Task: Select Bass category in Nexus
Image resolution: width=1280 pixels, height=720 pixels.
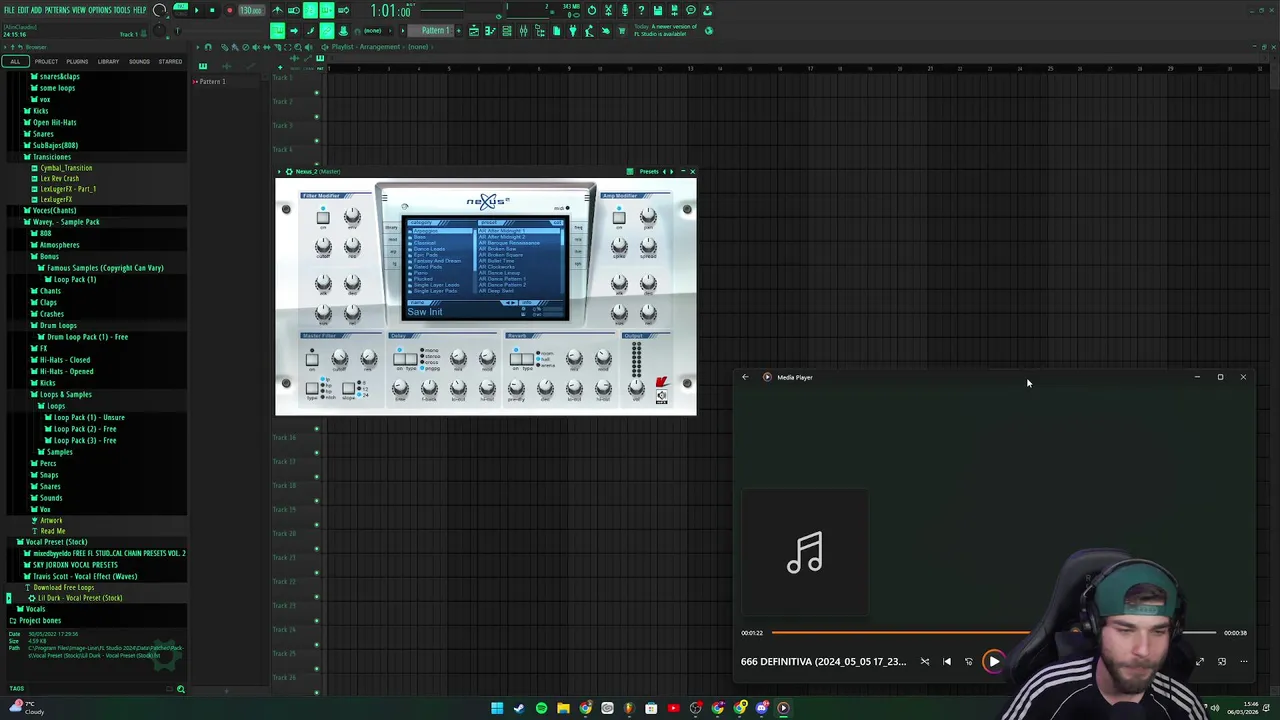Action: tap(420, 237)
